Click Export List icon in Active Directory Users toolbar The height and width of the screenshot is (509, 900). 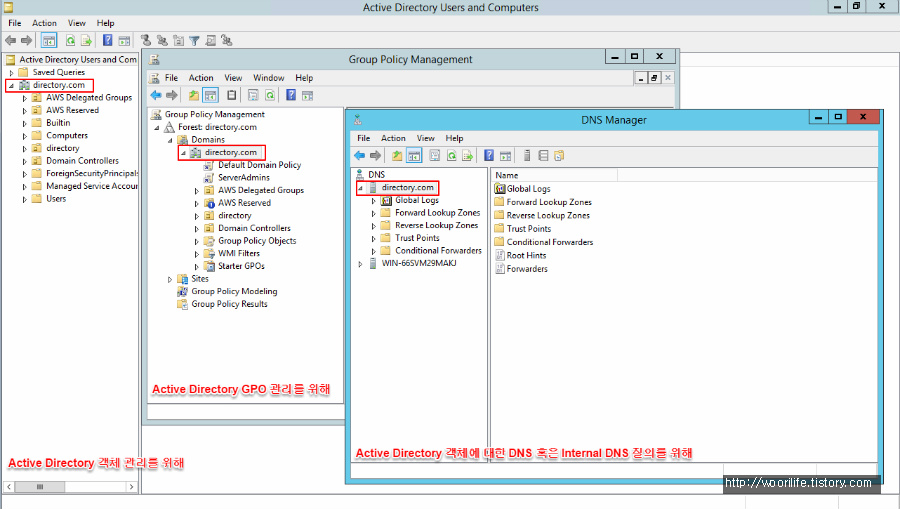point(86,40)
